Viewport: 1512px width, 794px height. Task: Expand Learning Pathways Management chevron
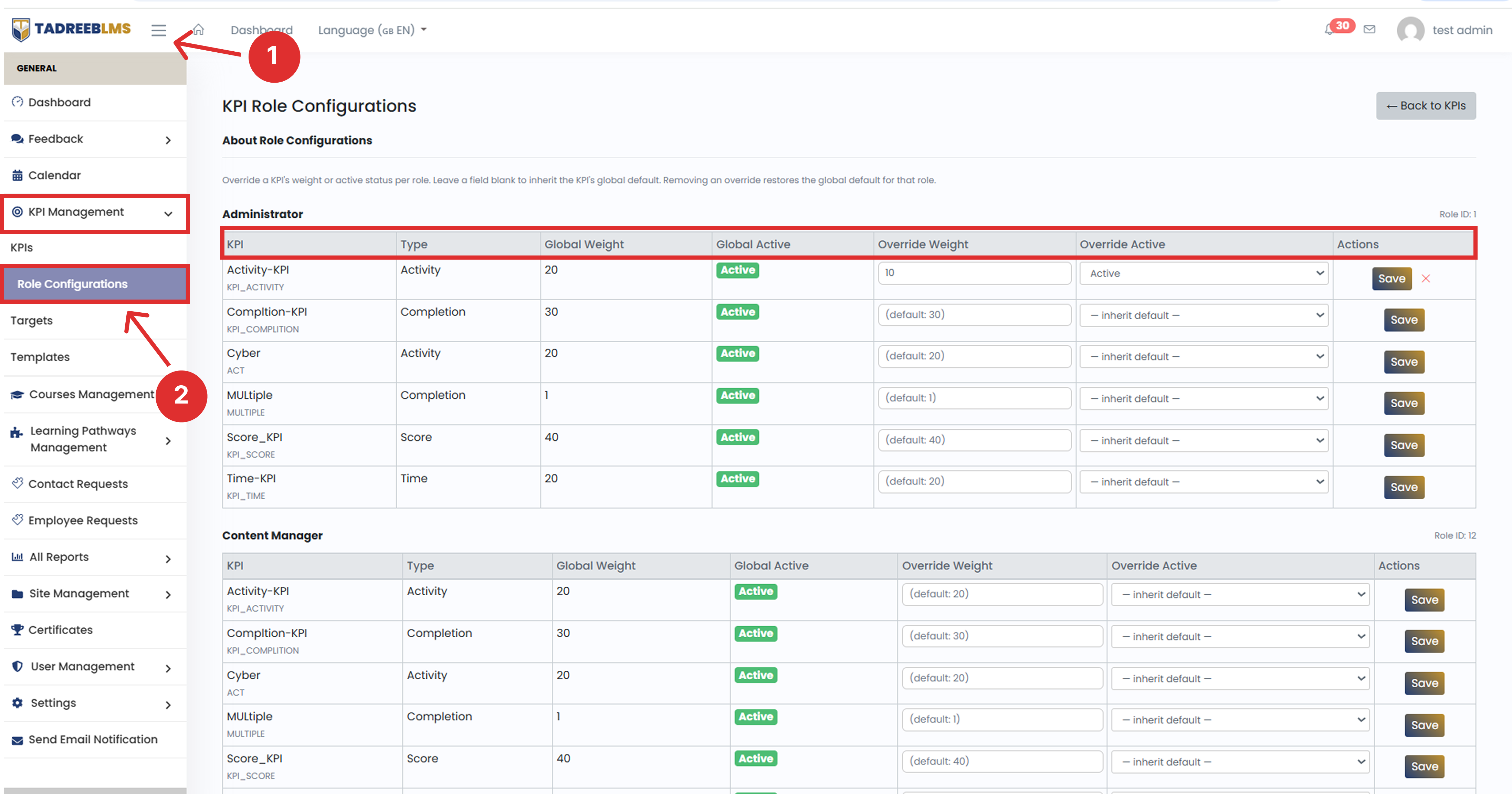168,440
